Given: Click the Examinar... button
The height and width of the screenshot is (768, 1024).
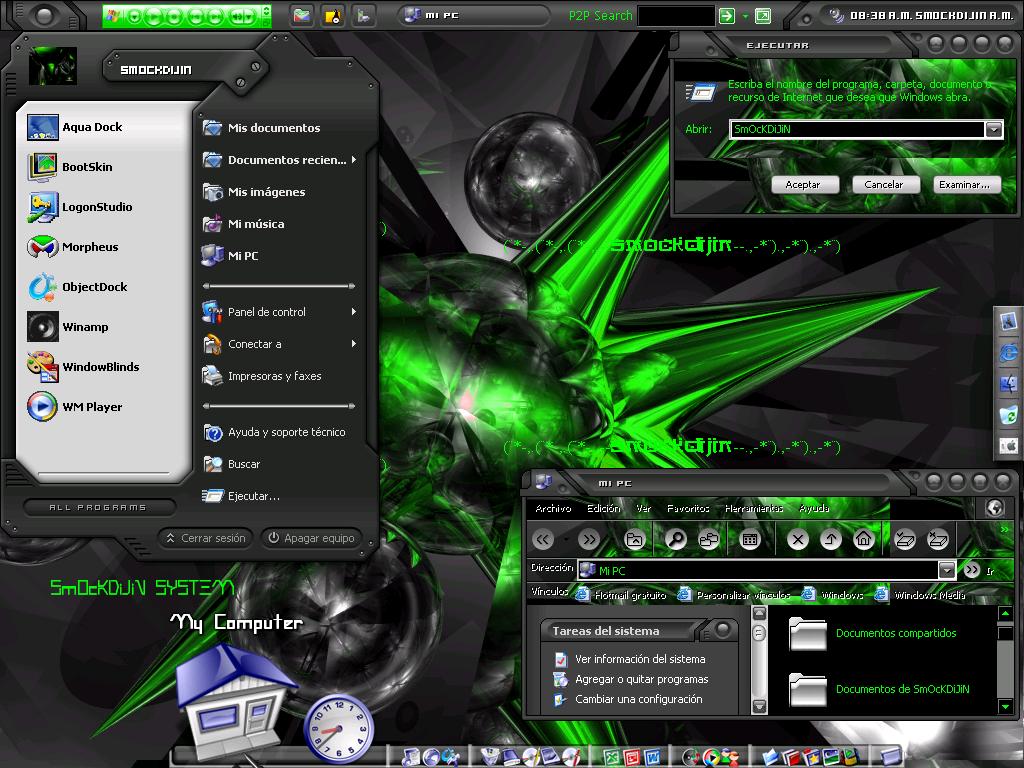Looking at the screenshot, I should click(x=965, y=185).
